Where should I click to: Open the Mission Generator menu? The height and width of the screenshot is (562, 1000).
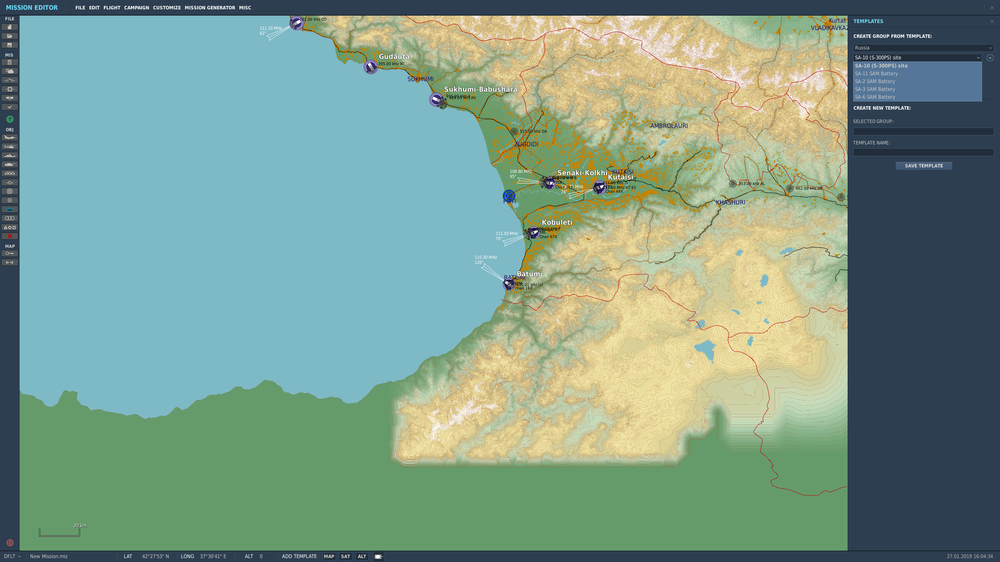(x=209, y=8)
